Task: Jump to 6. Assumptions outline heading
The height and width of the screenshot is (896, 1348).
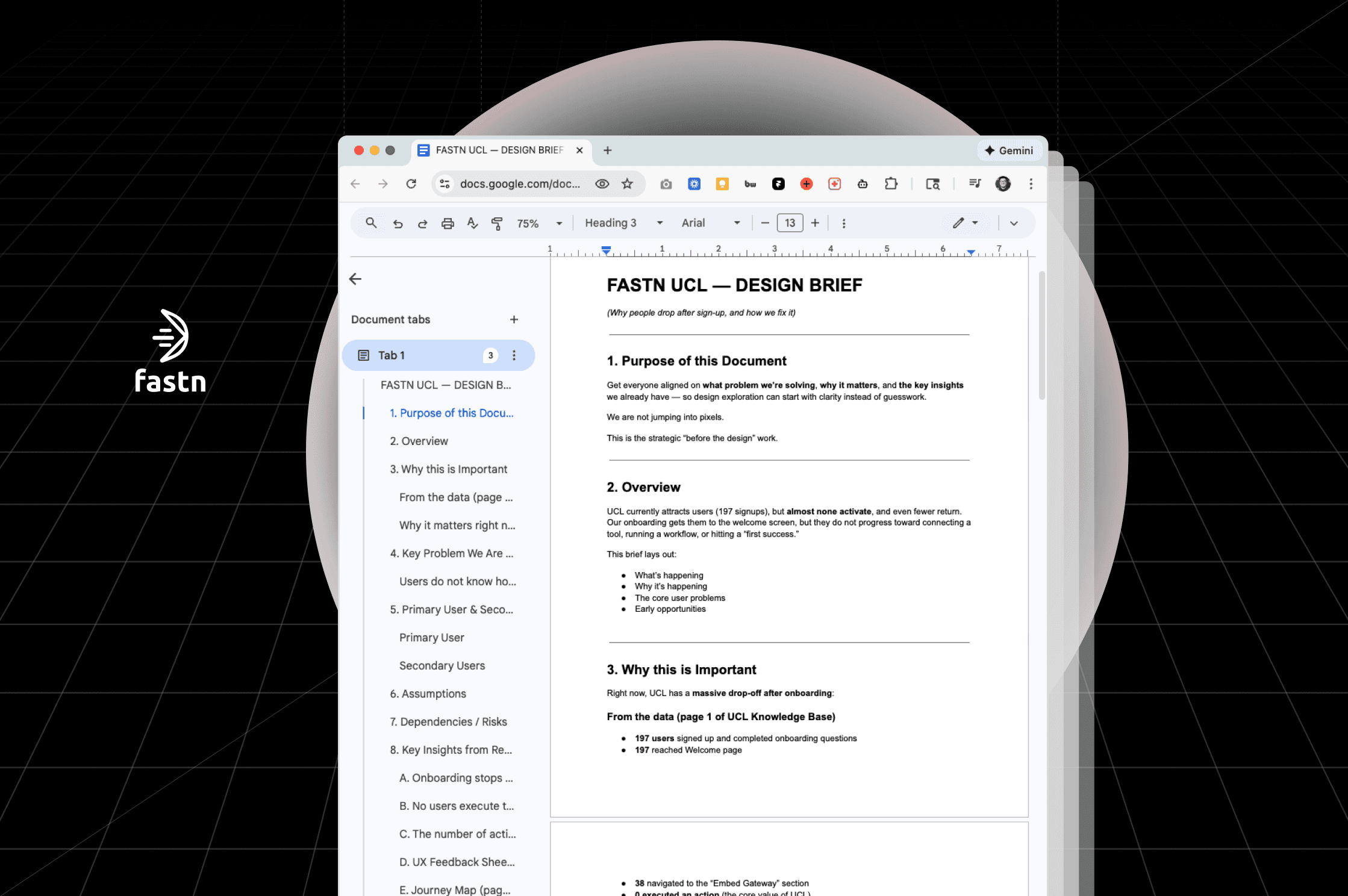Action: coord(428,694)
